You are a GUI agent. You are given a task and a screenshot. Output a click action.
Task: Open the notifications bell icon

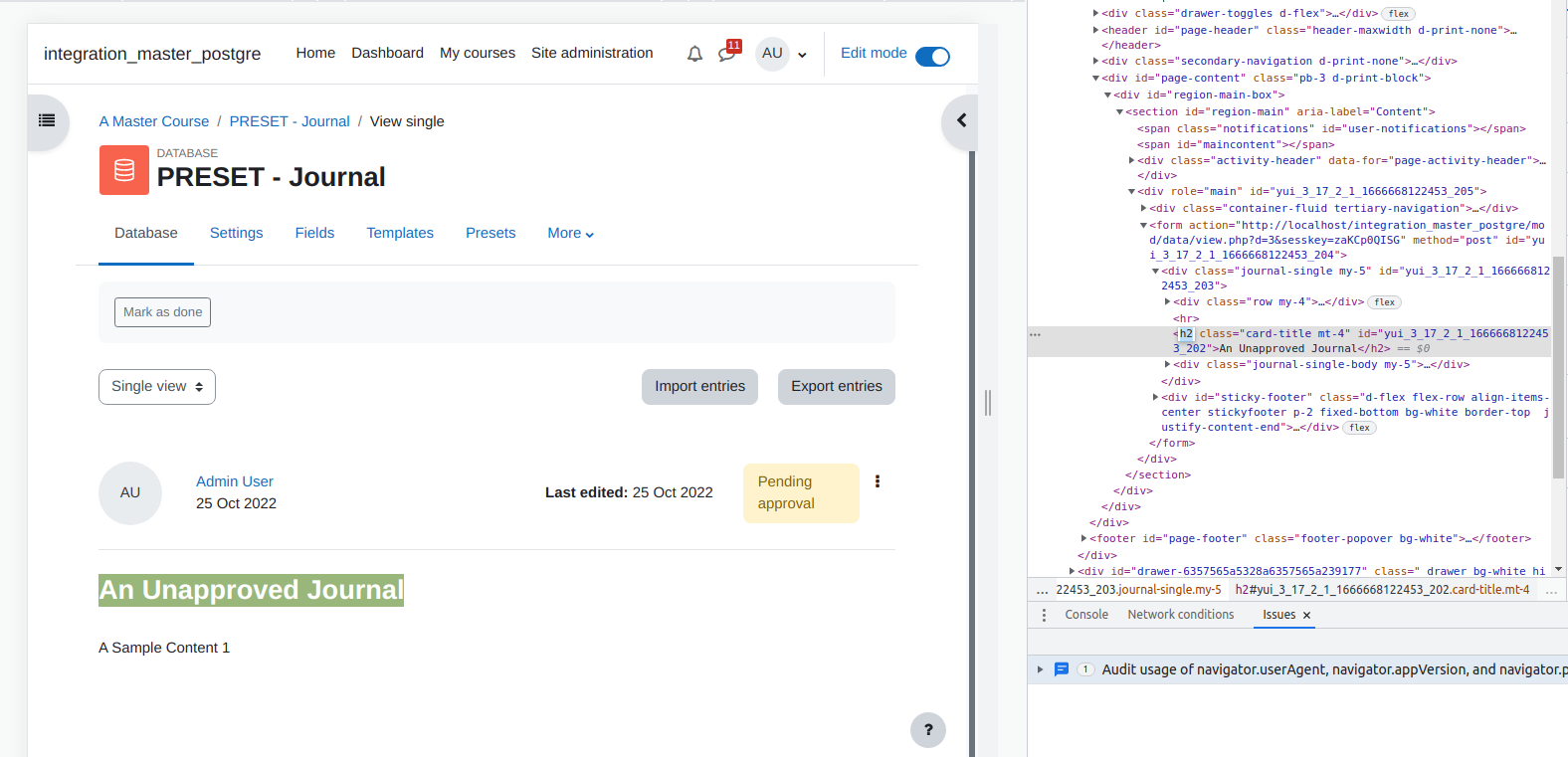tap(694, 54)
